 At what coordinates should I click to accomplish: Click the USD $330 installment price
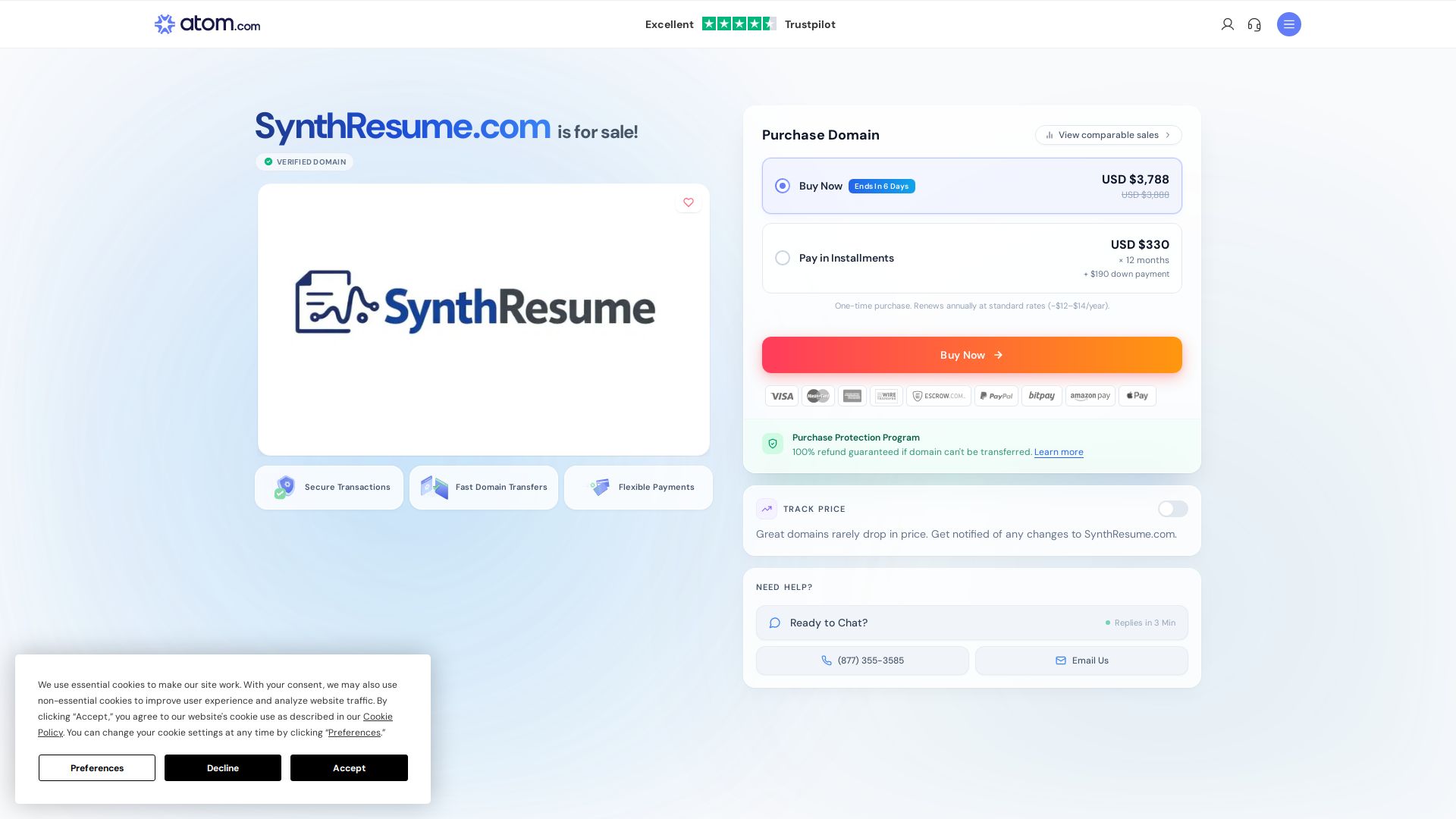coord(1140,245)
